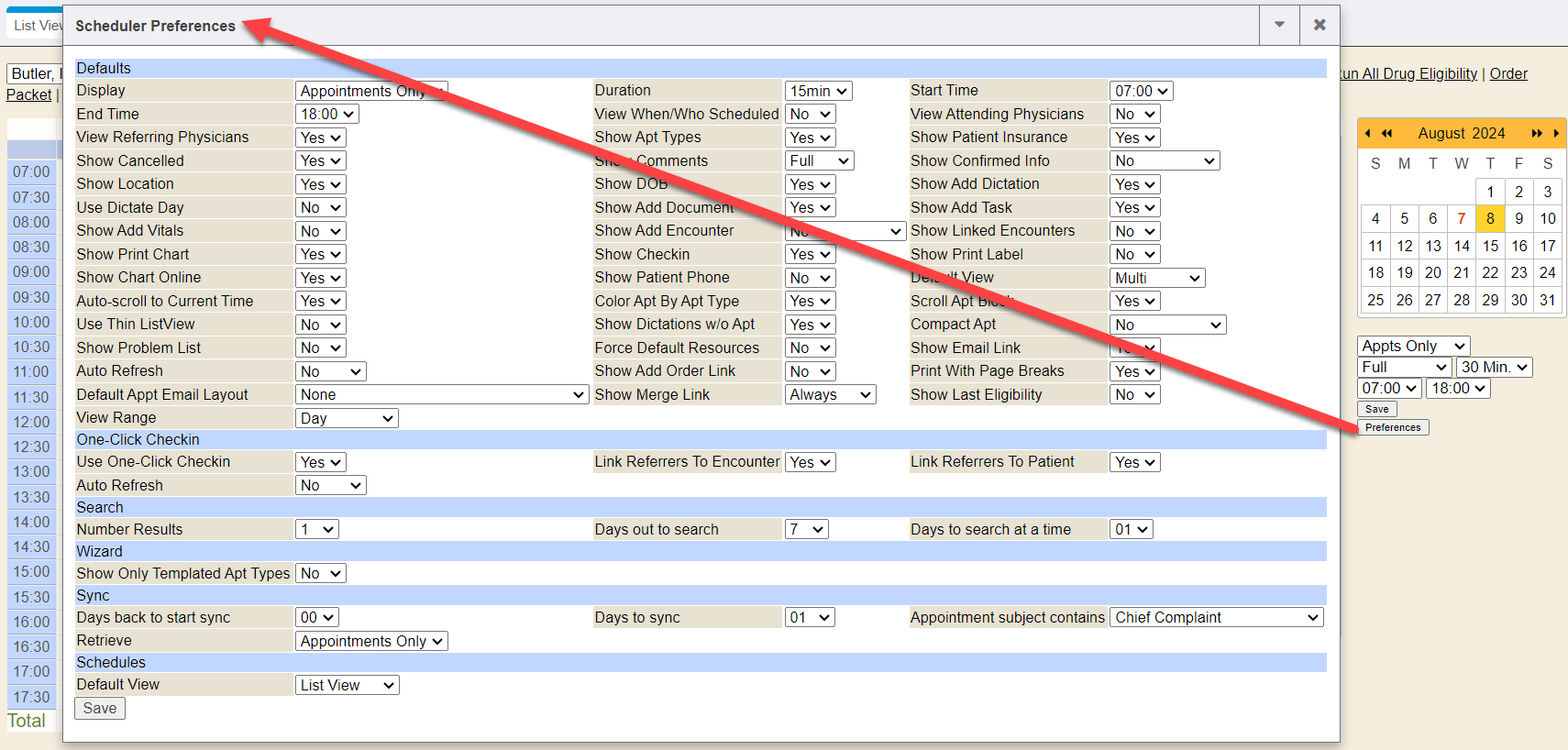The width and height of the screenshot is (1568, 750).
Task: Close the Scheduler Preferences dialog
Action: [1320, 25]
